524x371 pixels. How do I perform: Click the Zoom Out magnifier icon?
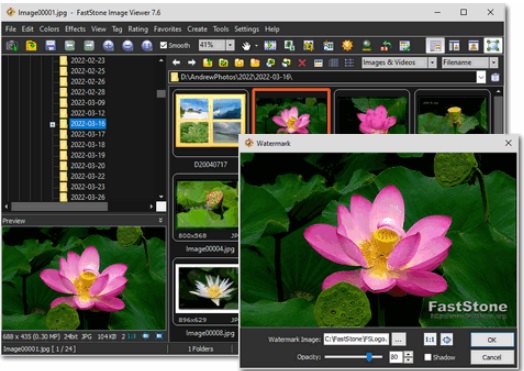(x=128, y=45)
